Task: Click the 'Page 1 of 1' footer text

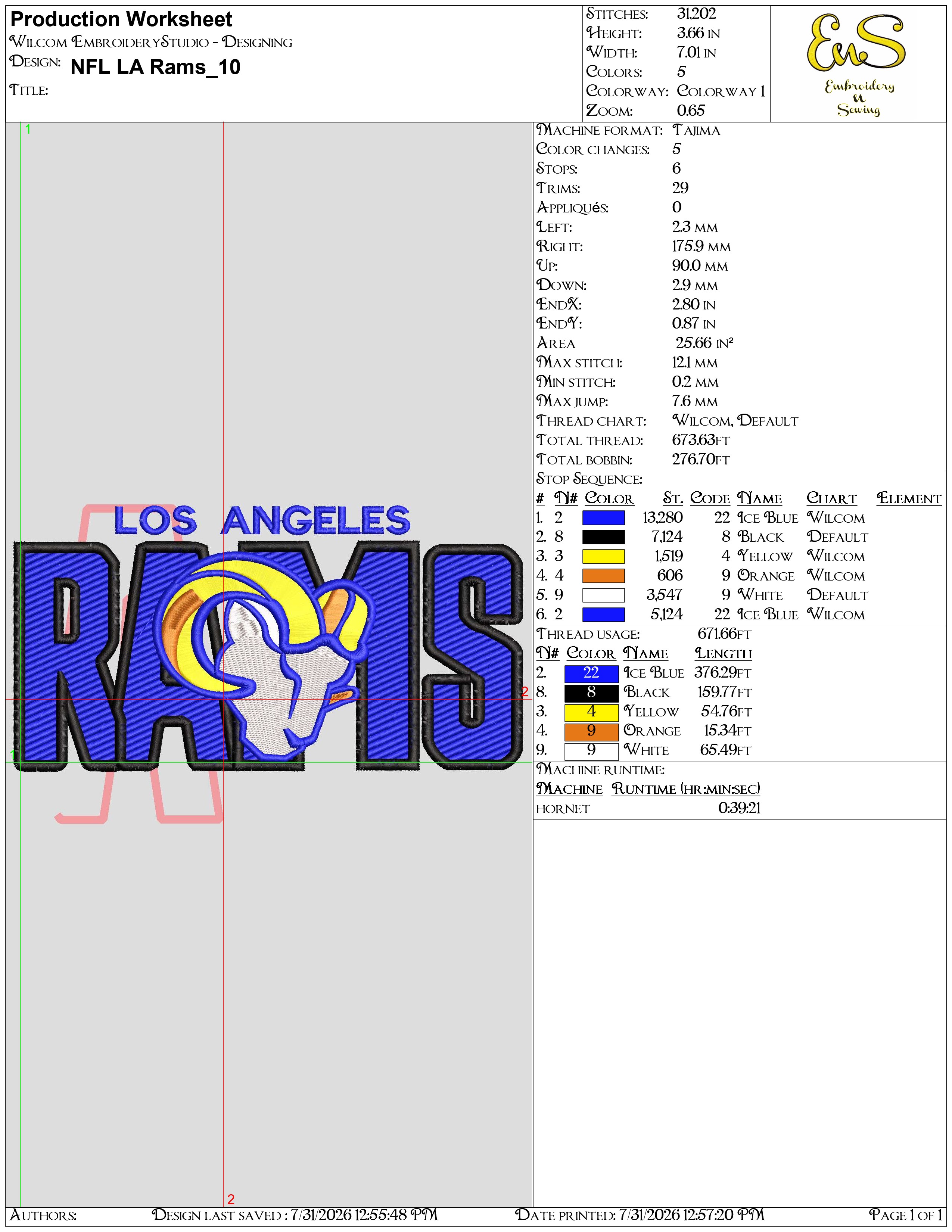Action: coord(906,1215)
